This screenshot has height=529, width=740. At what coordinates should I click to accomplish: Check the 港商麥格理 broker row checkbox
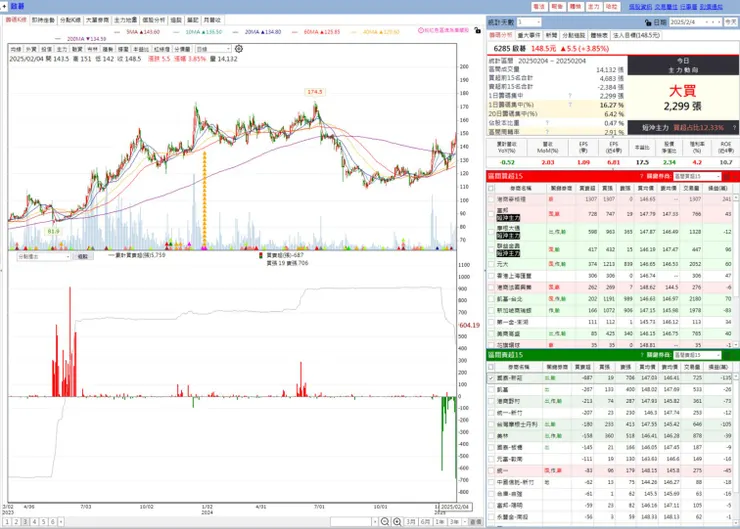(x=491, y=199)
